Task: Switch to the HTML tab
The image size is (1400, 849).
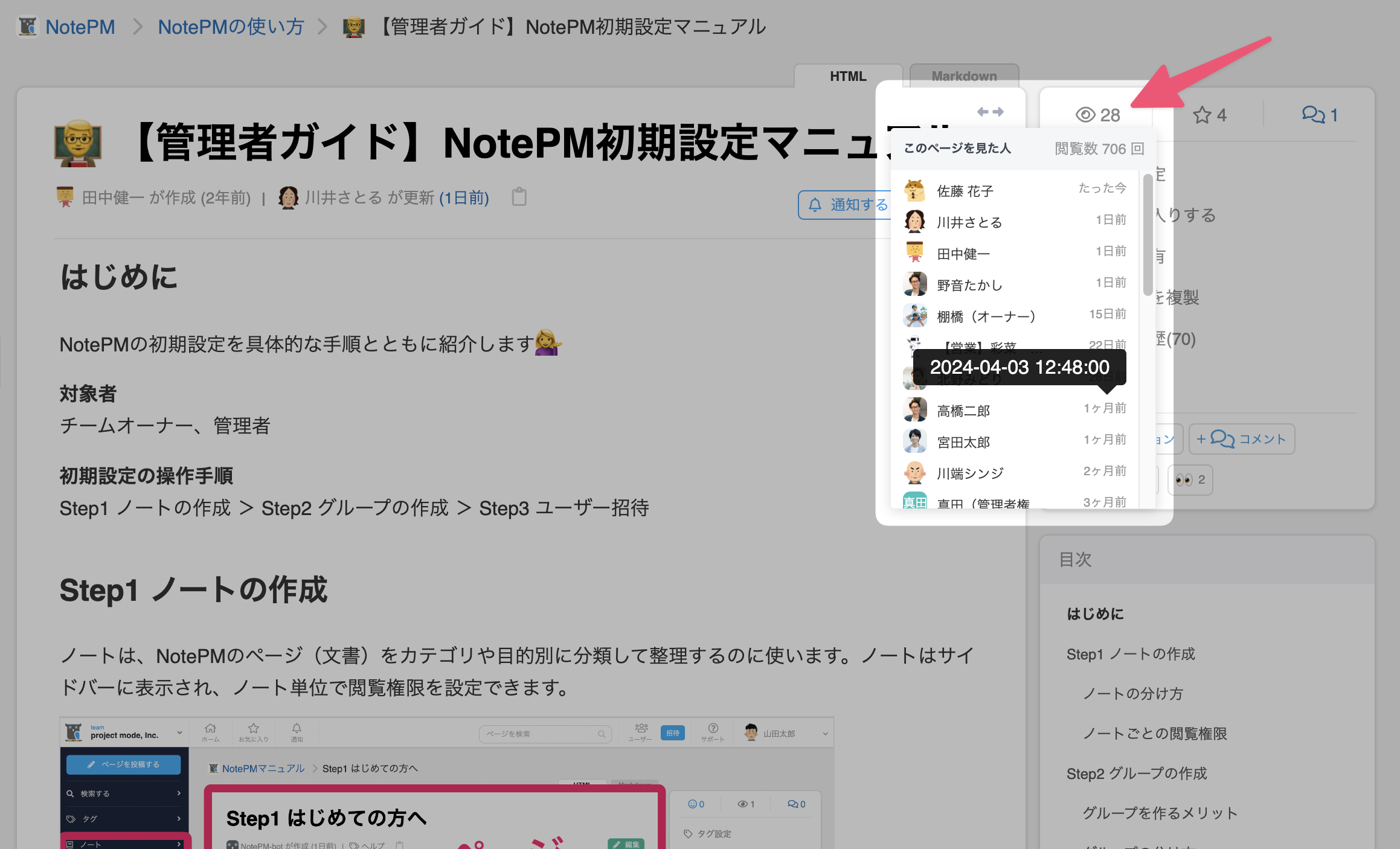Action: point(848,76)
